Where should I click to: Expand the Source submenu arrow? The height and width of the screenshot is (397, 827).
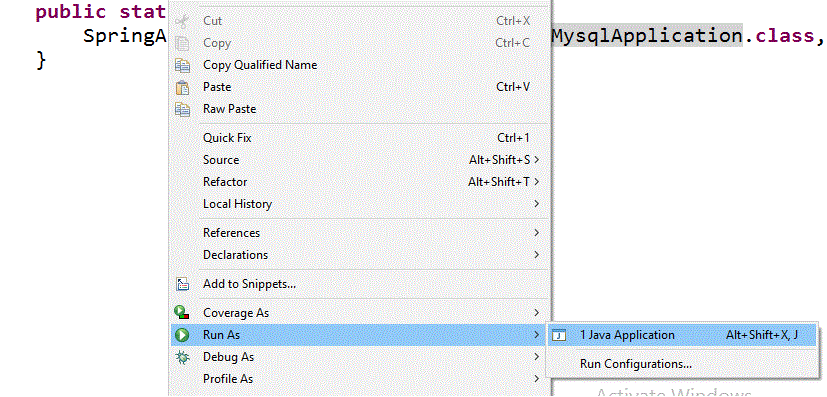[536, 160]
